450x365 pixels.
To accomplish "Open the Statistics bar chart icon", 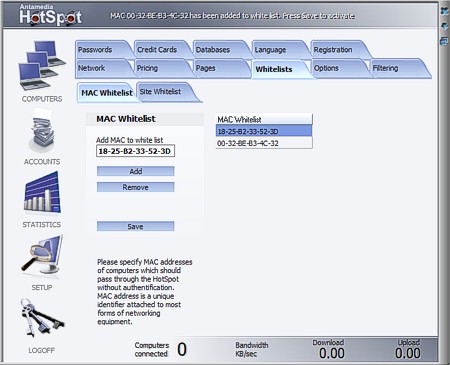I will tap(42, 193).
